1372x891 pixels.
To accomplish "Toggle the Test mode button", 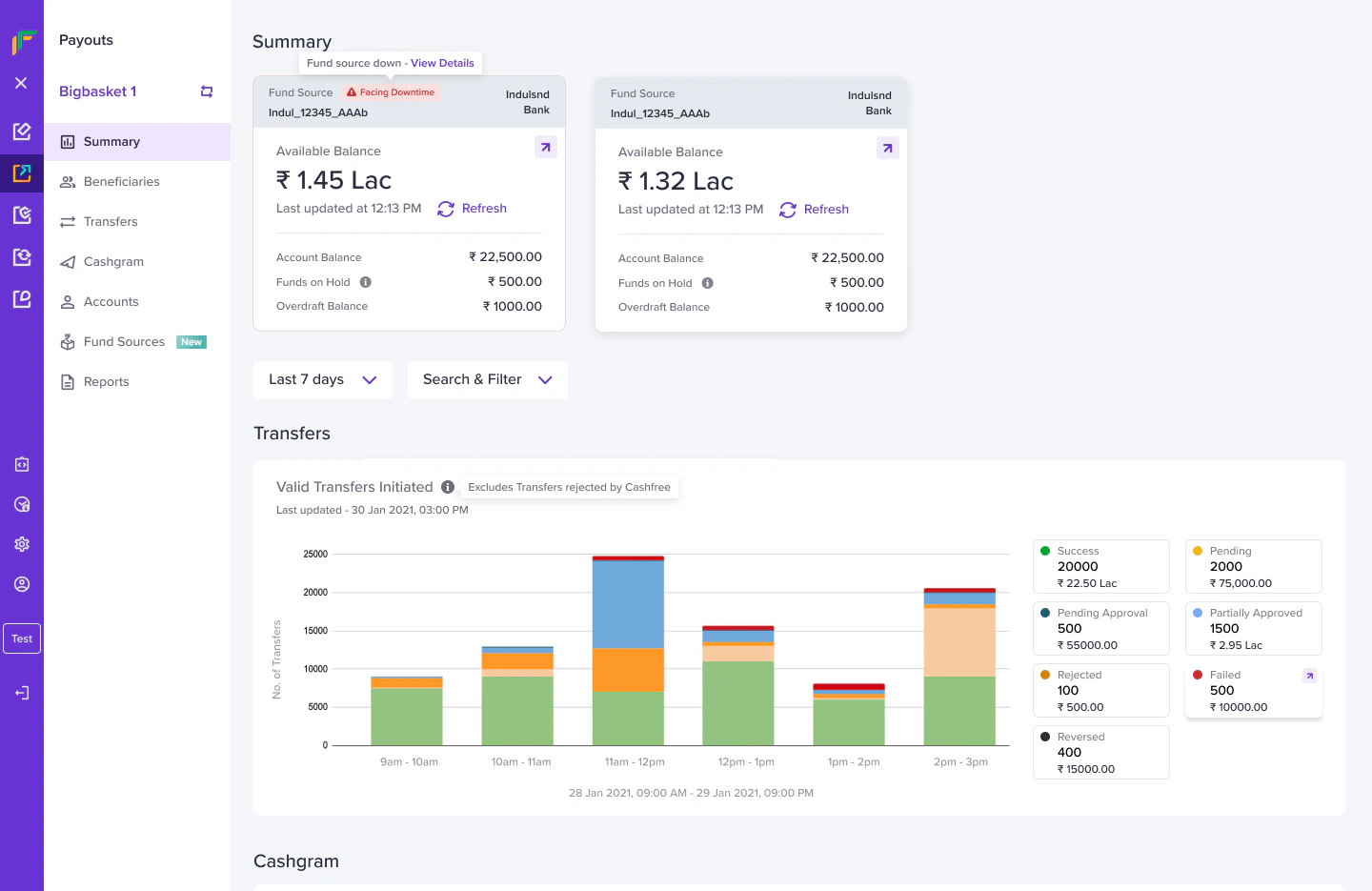I will pos(22,638).
